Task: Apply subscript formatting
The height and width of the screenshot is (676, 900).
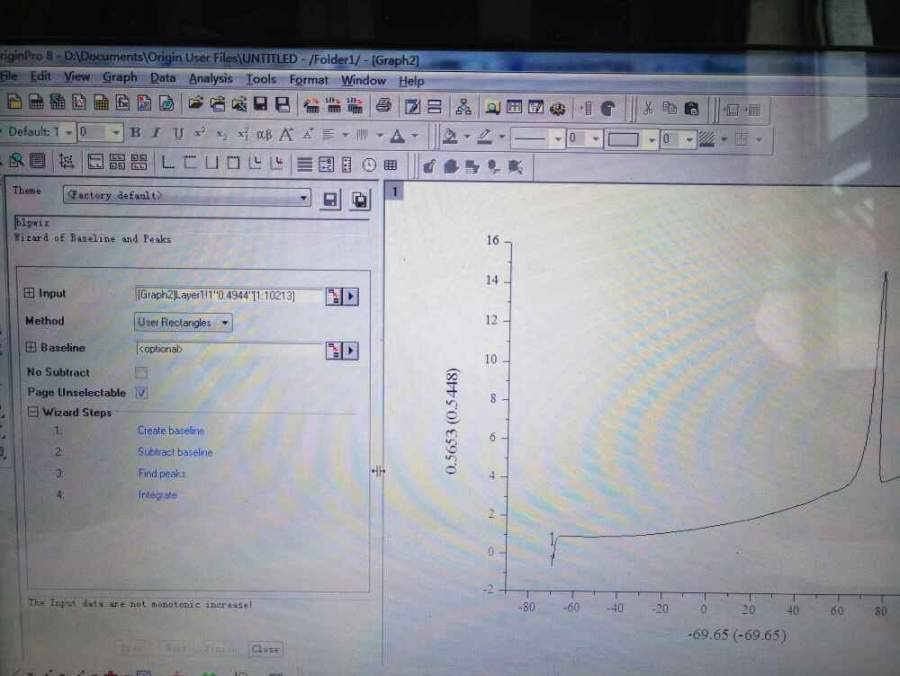Action: (x=222, y=134)
